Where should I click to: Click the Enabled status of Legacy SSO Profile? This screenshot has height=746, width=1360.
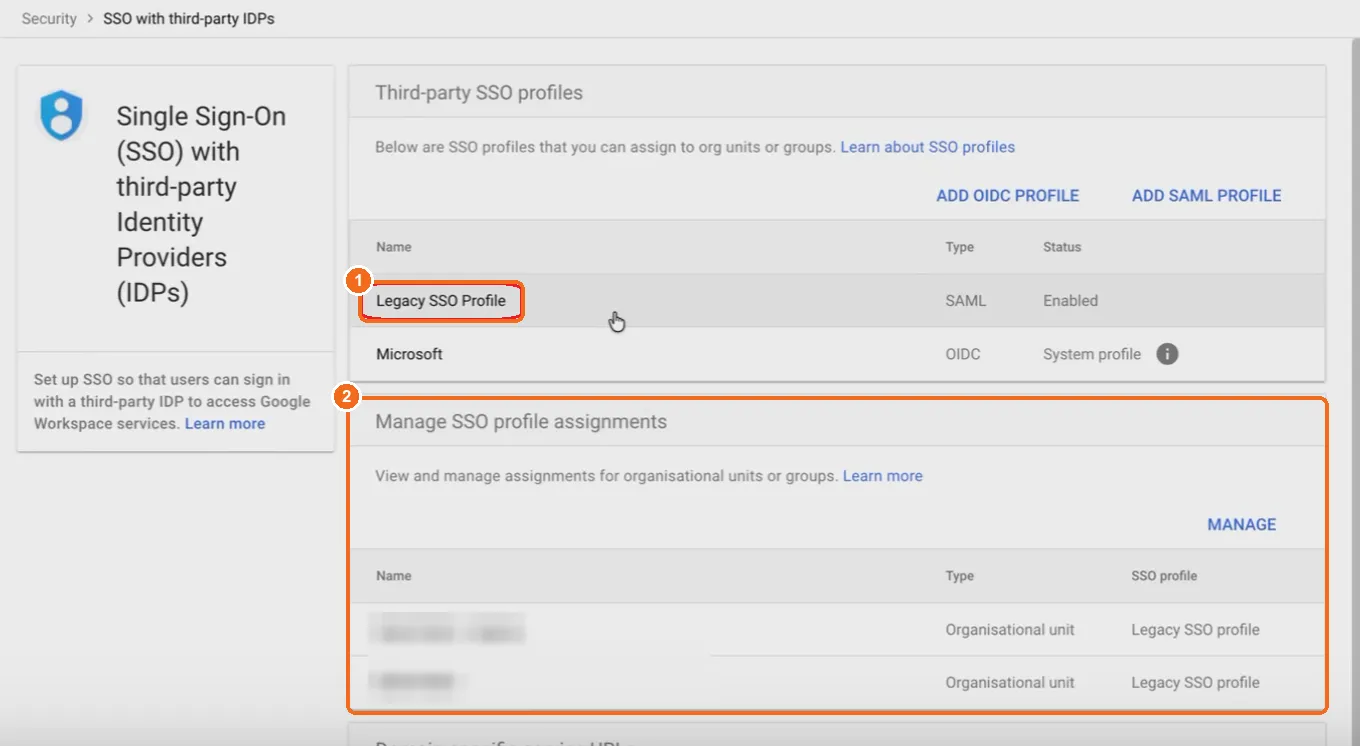(1070, 301)
